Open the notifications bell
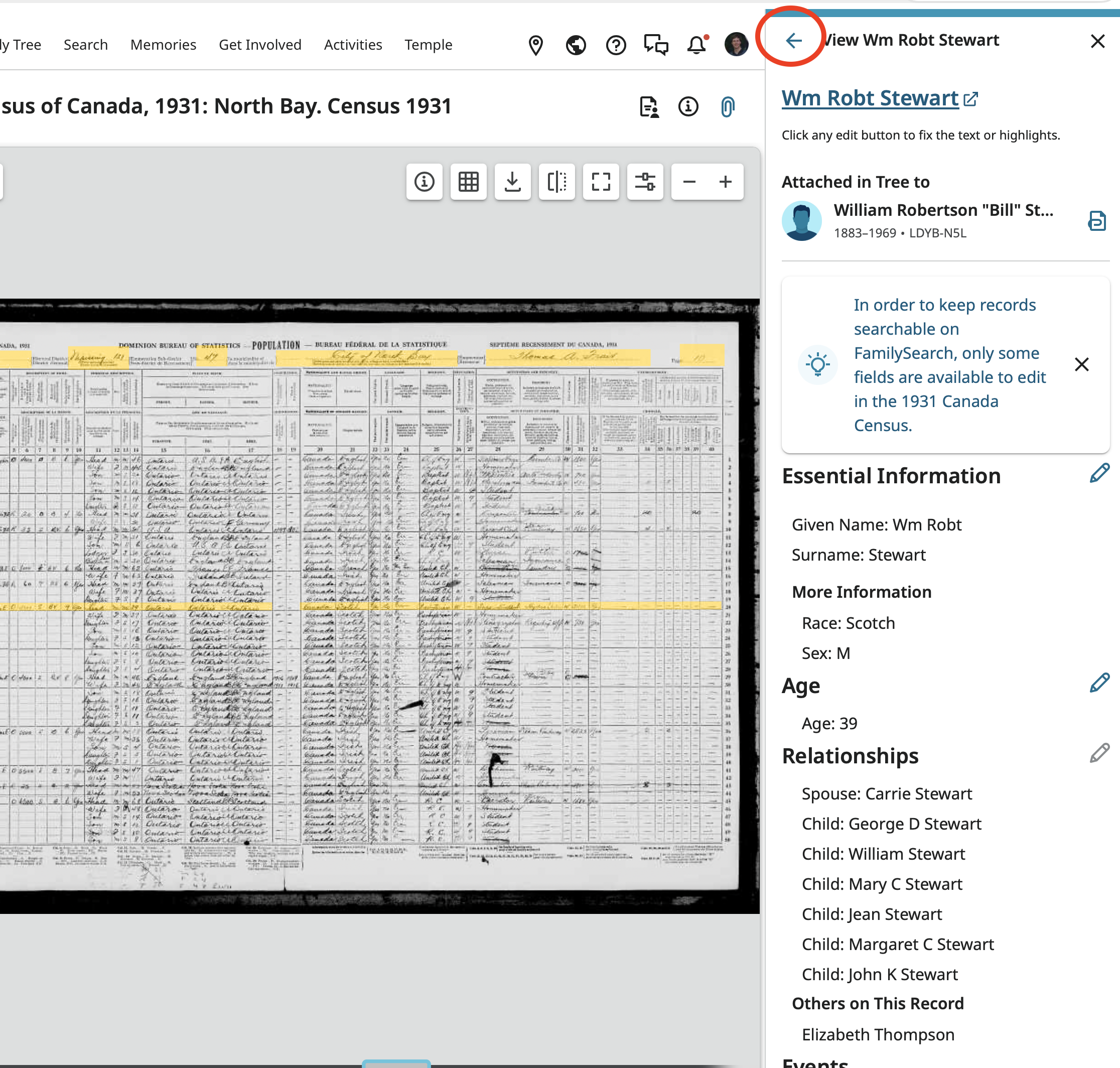Viewport: 1120px width, 1068px height. (x=696, y=45)
